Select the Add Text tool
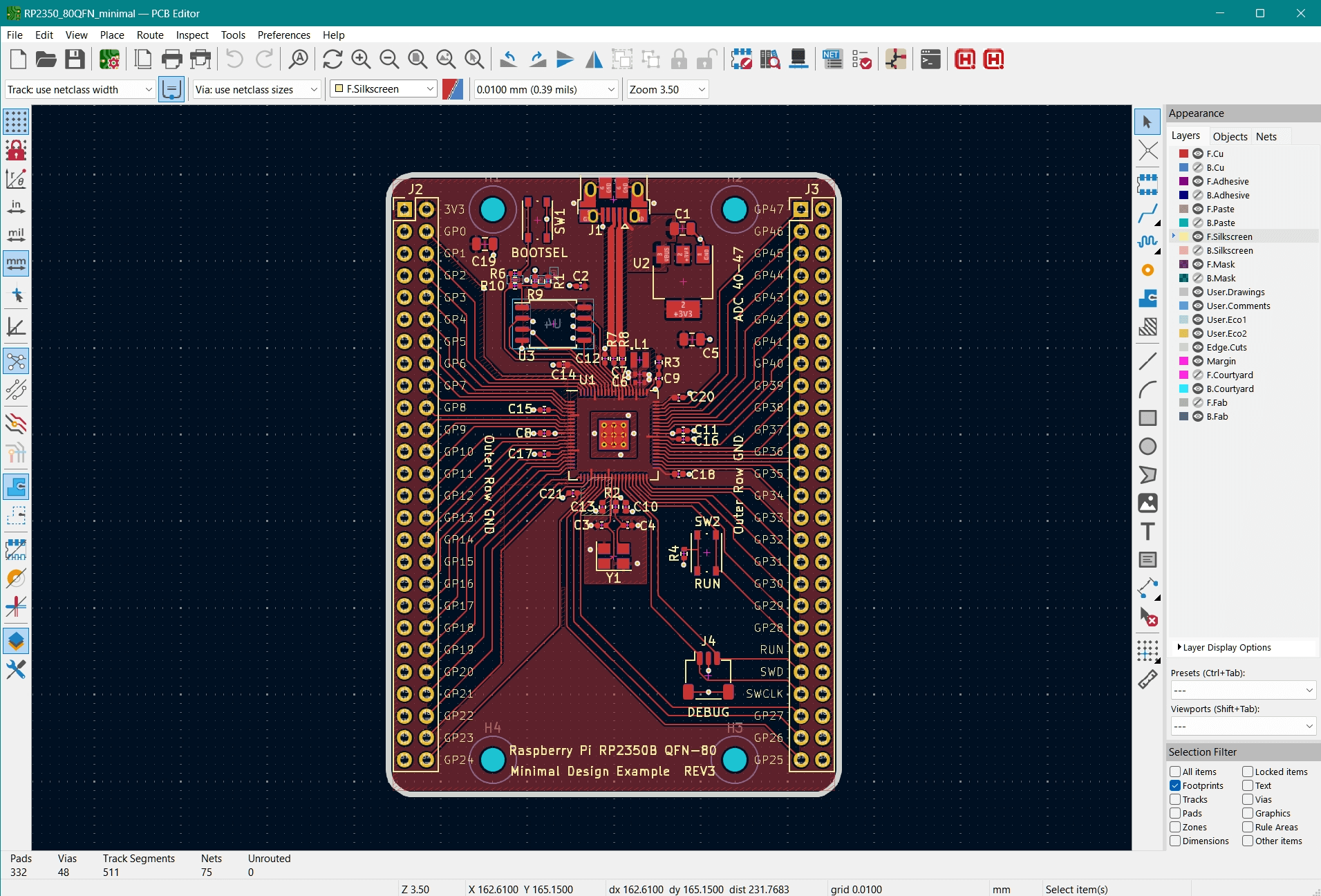Screen dimensions: 1321x896 pos(1147,531)
